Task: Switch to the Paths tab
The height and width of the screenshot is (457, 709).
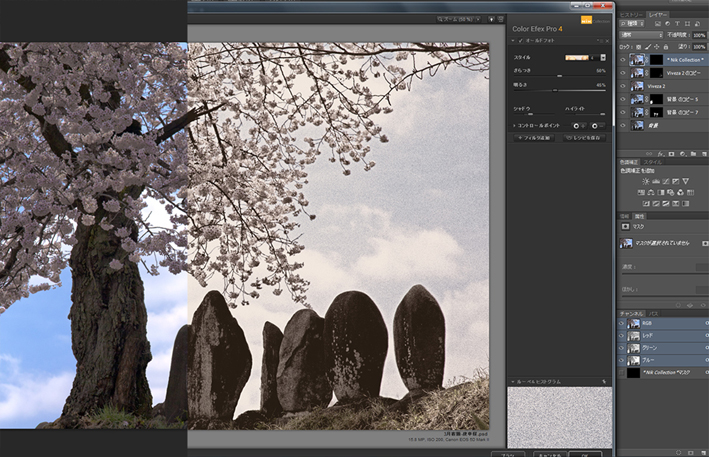Action: click(x=651, y=313)
